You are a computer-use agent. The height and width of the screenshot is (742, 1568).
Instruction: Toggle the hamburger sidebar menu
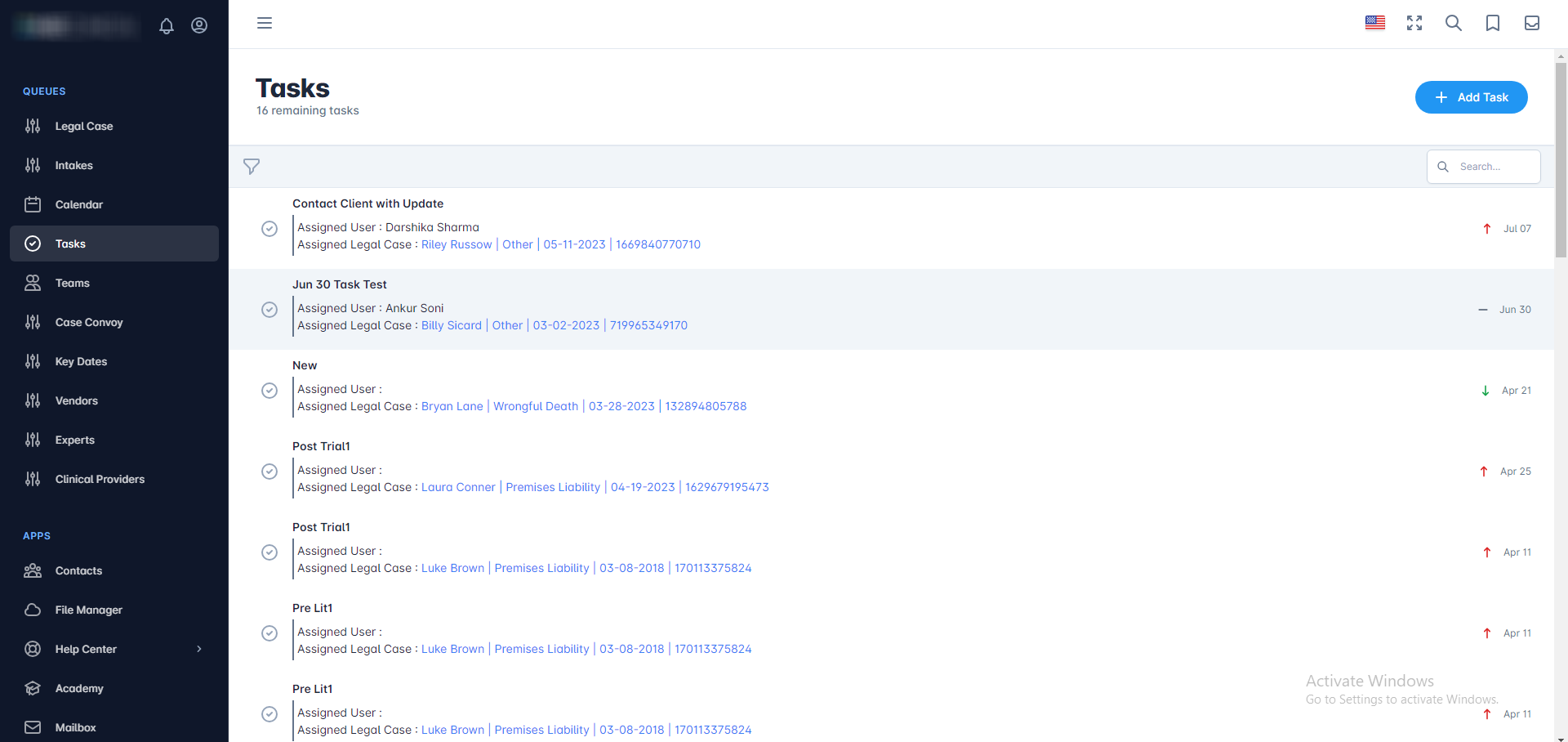point(265,23)
